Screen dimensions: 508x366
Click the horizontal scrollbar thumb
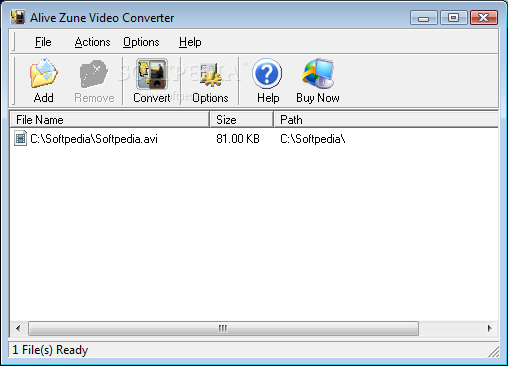pyautogui.click(x=223, y=328)
